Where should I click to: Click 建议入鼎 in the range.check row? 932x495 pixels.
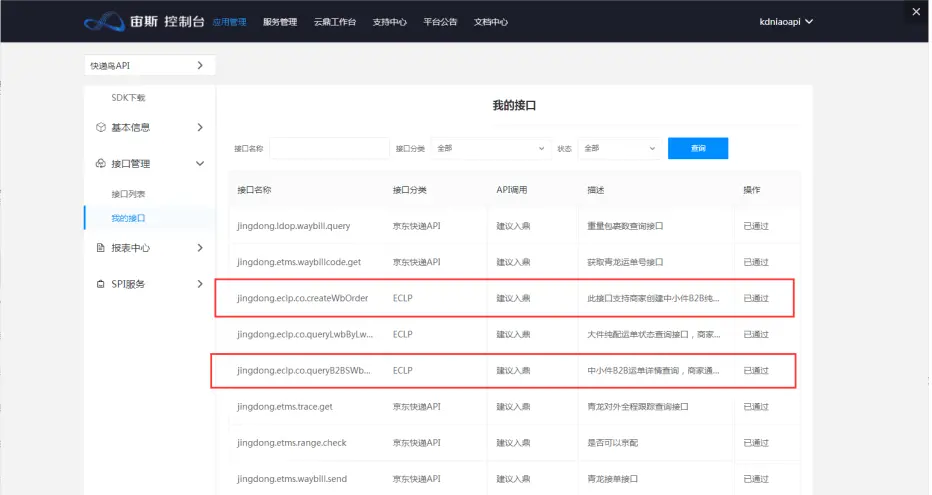[x=514, y=443]
